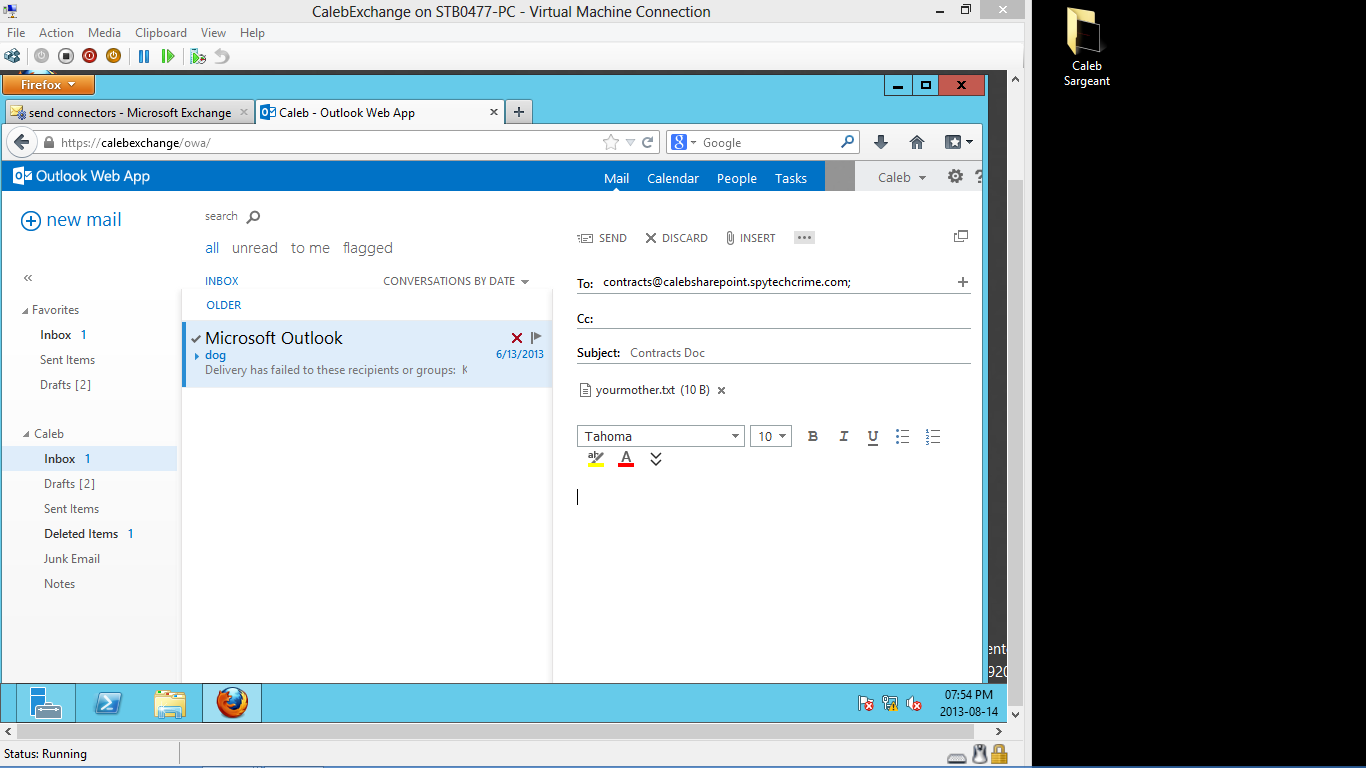Collapse the Favorites folder group
The width and height of the screenshot is (1366, 768).
coord(26,310)
